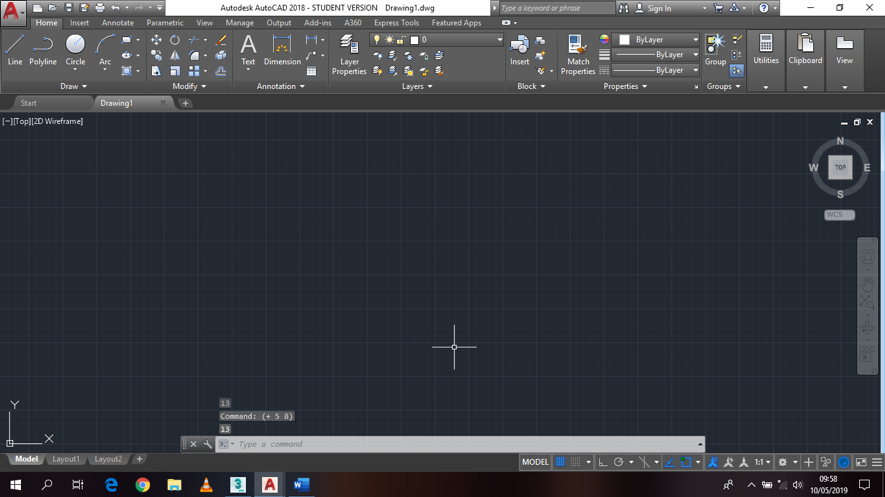The height and width of the screenshot is (497, 885).
Task: Click the Explode tool icon
Action: (221, 55)
